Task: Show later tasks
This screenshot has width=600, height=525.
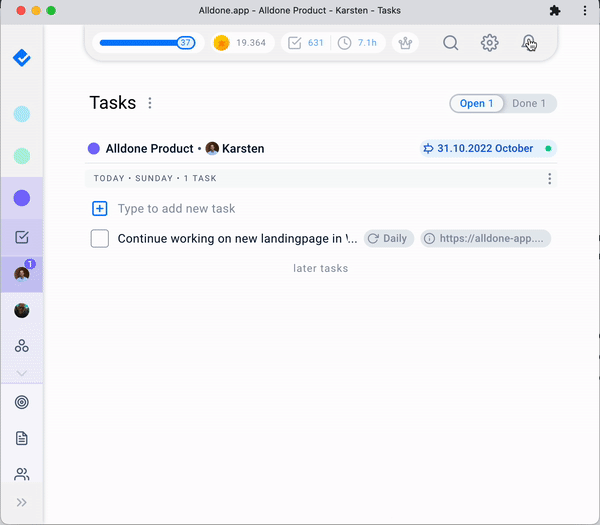Action: coord(321,268)
